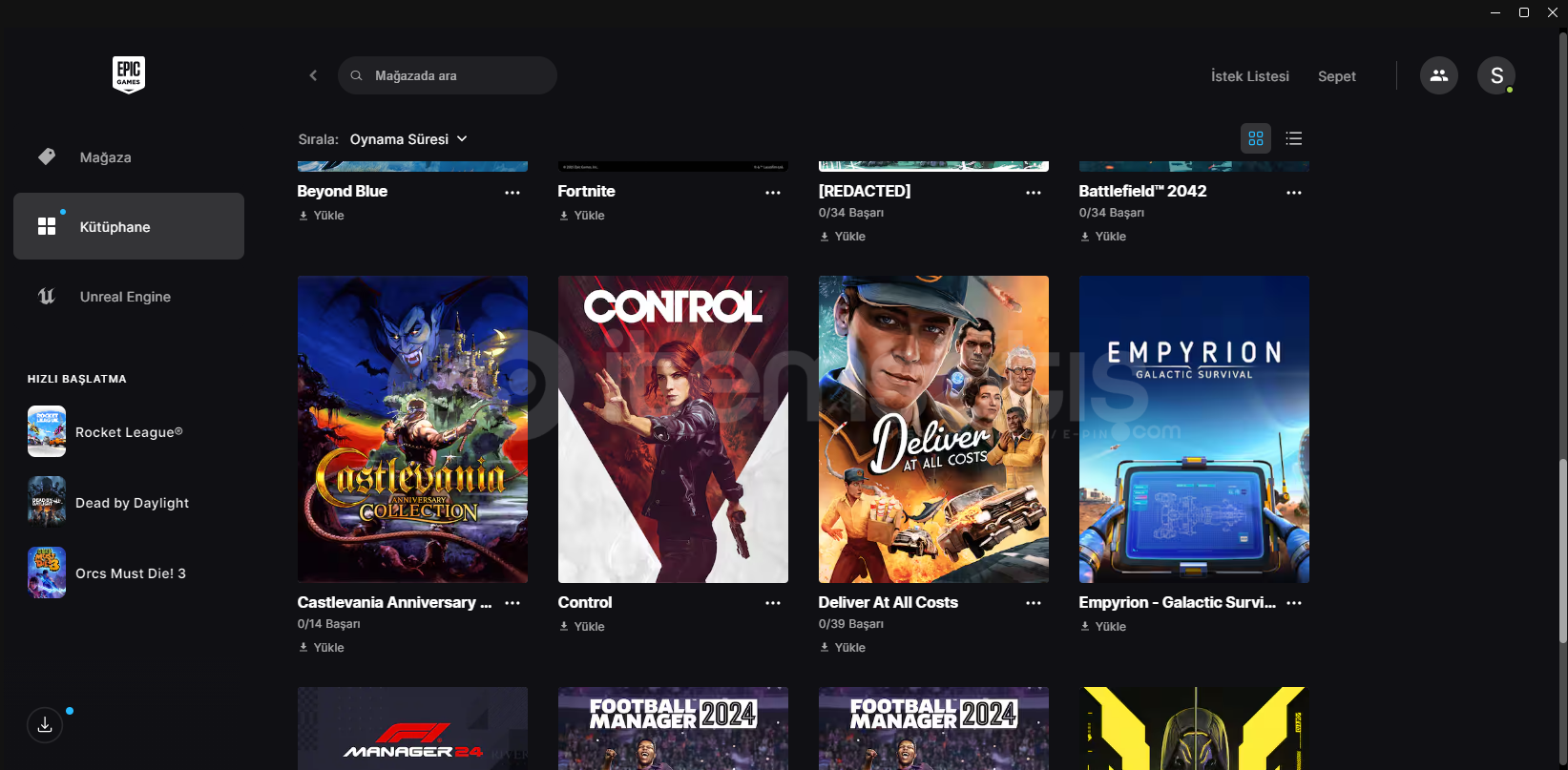
Task: Click 0/34 Başarı under Battlefield 2042
Action: (x=1111, y=213)
